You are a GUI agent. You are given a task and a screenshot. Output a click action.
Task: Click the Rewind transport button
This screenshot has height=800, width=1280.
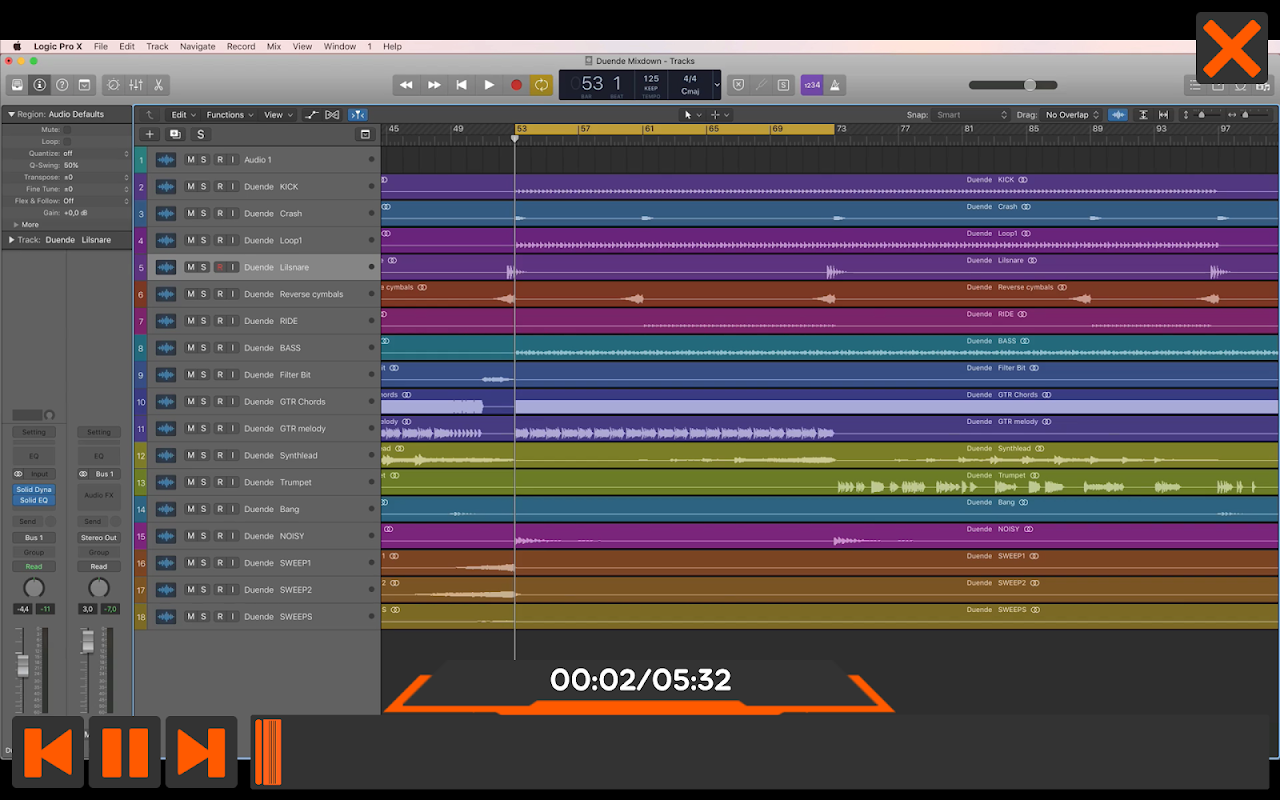(x=406, y=85)
